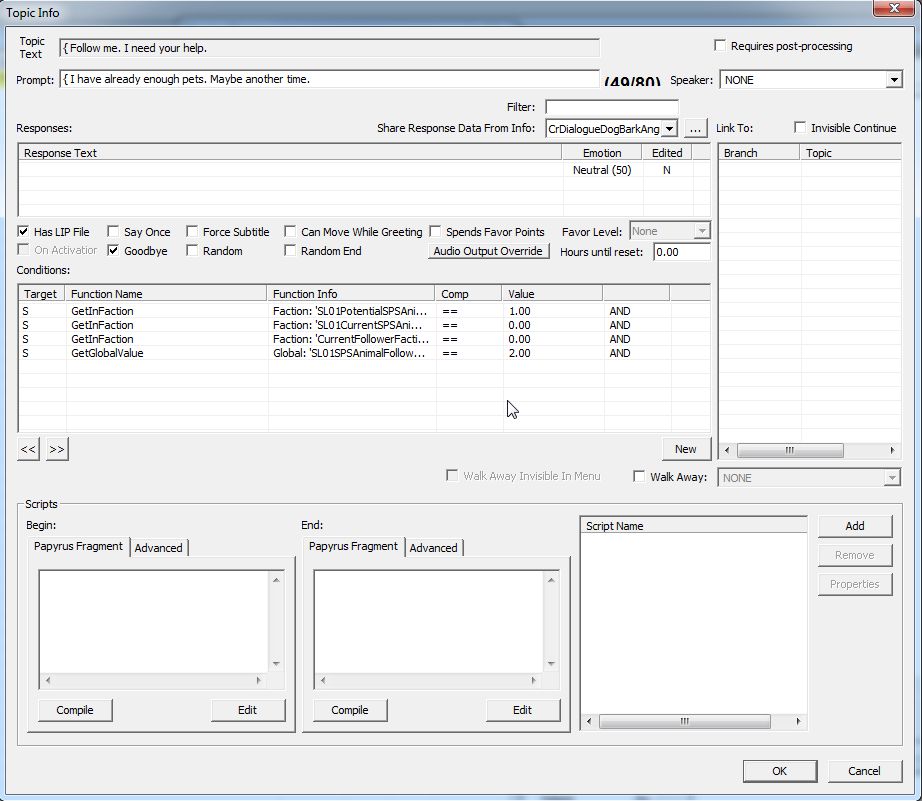Viewport: 922px width, 801px height.
Task: Click the Target column header
Action: coord(42,294)
